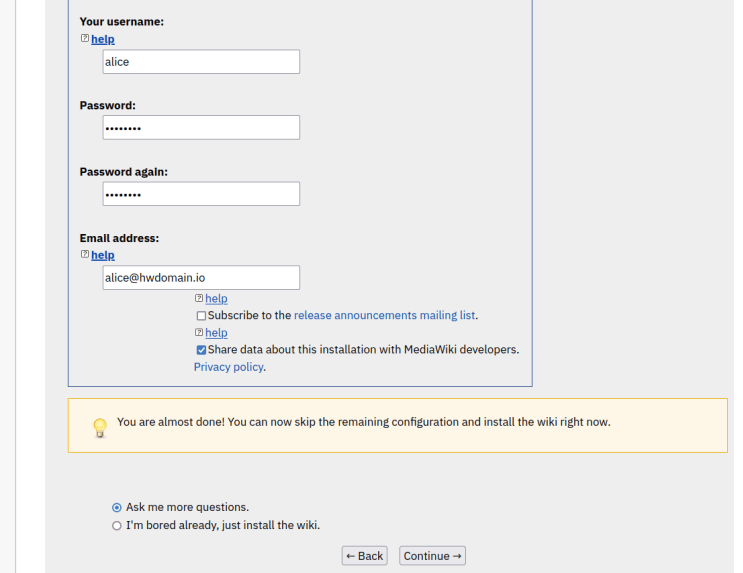Open the help link under Your username
This screenshot has height=573, width=743.
(103, 39)
